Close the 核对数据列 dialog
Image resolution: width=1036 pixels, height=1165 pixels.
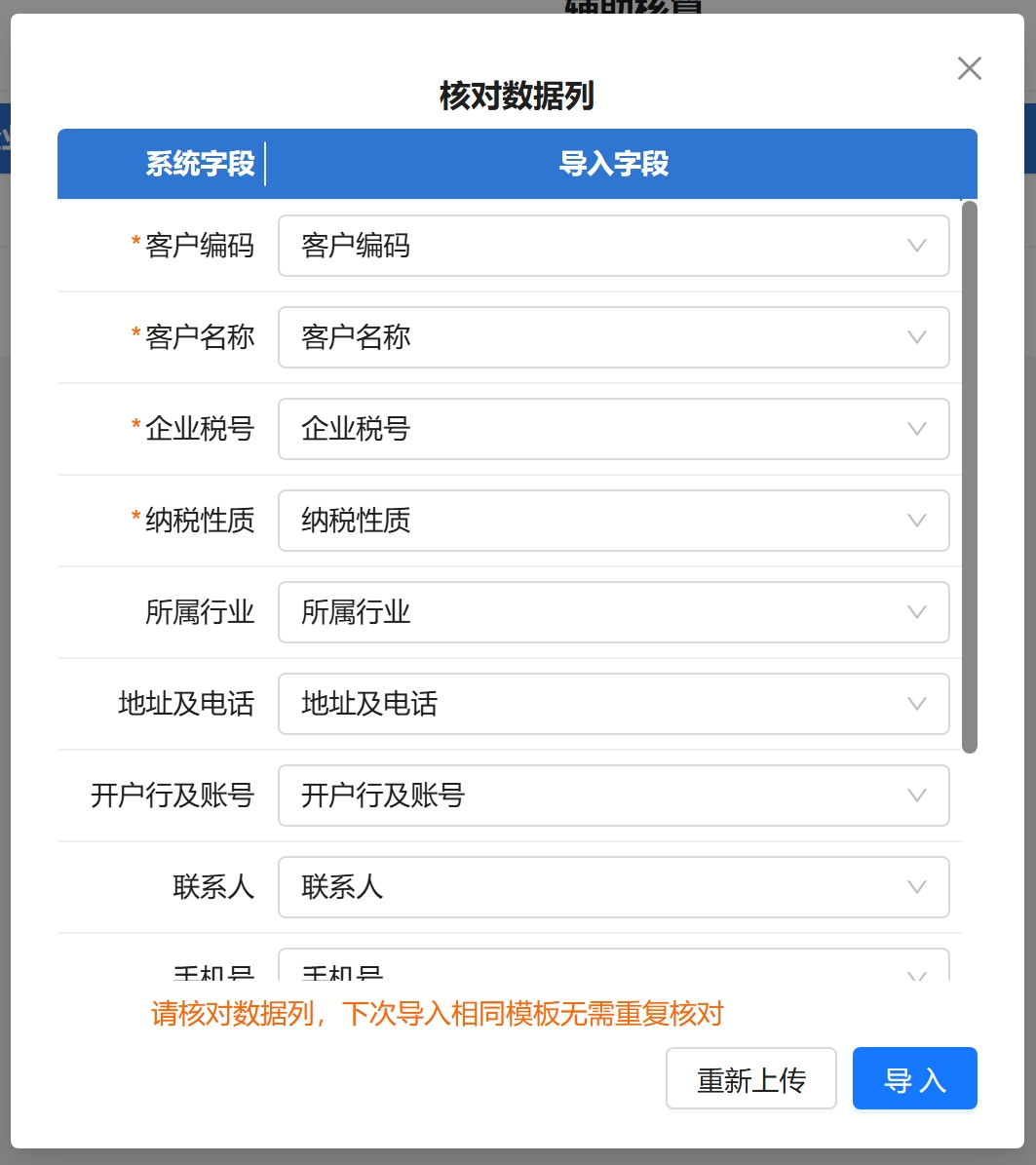(x=969, y=68)
